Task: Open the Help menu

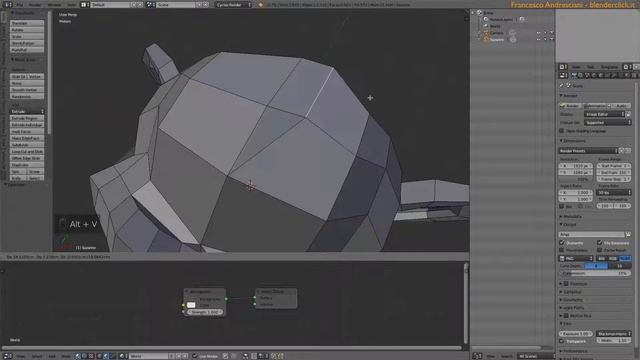Action: coord(72,4)
